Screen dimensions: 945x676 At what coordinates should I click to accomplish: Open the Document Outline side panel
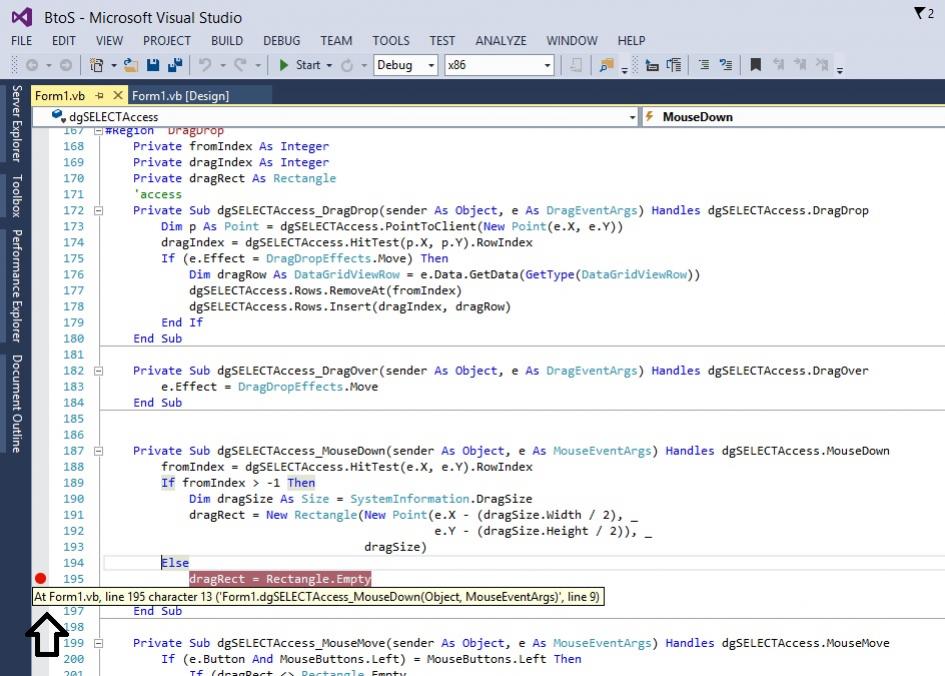(16, 403)
